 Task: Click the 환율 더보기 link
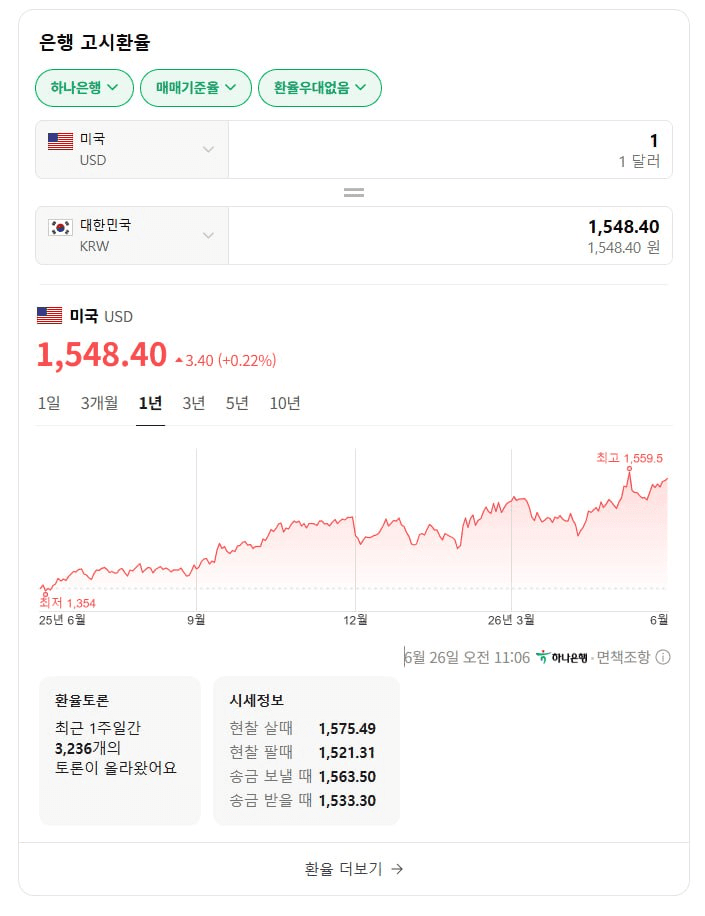(x=354, y=869)
